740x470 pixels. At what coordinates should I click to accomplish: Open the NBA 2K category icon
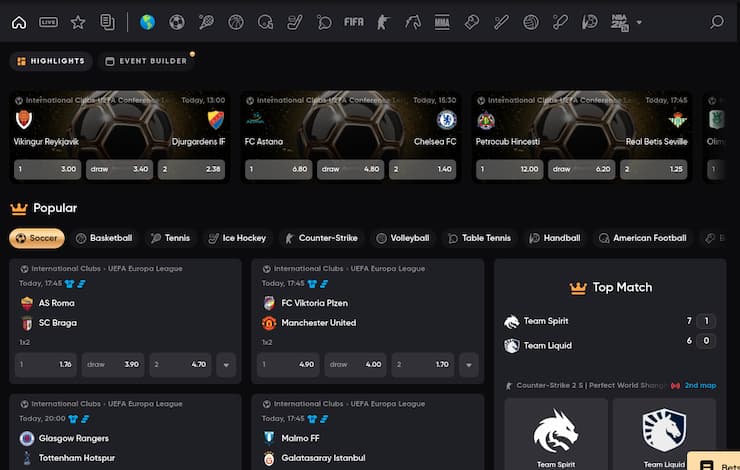[x=619, y=22]
